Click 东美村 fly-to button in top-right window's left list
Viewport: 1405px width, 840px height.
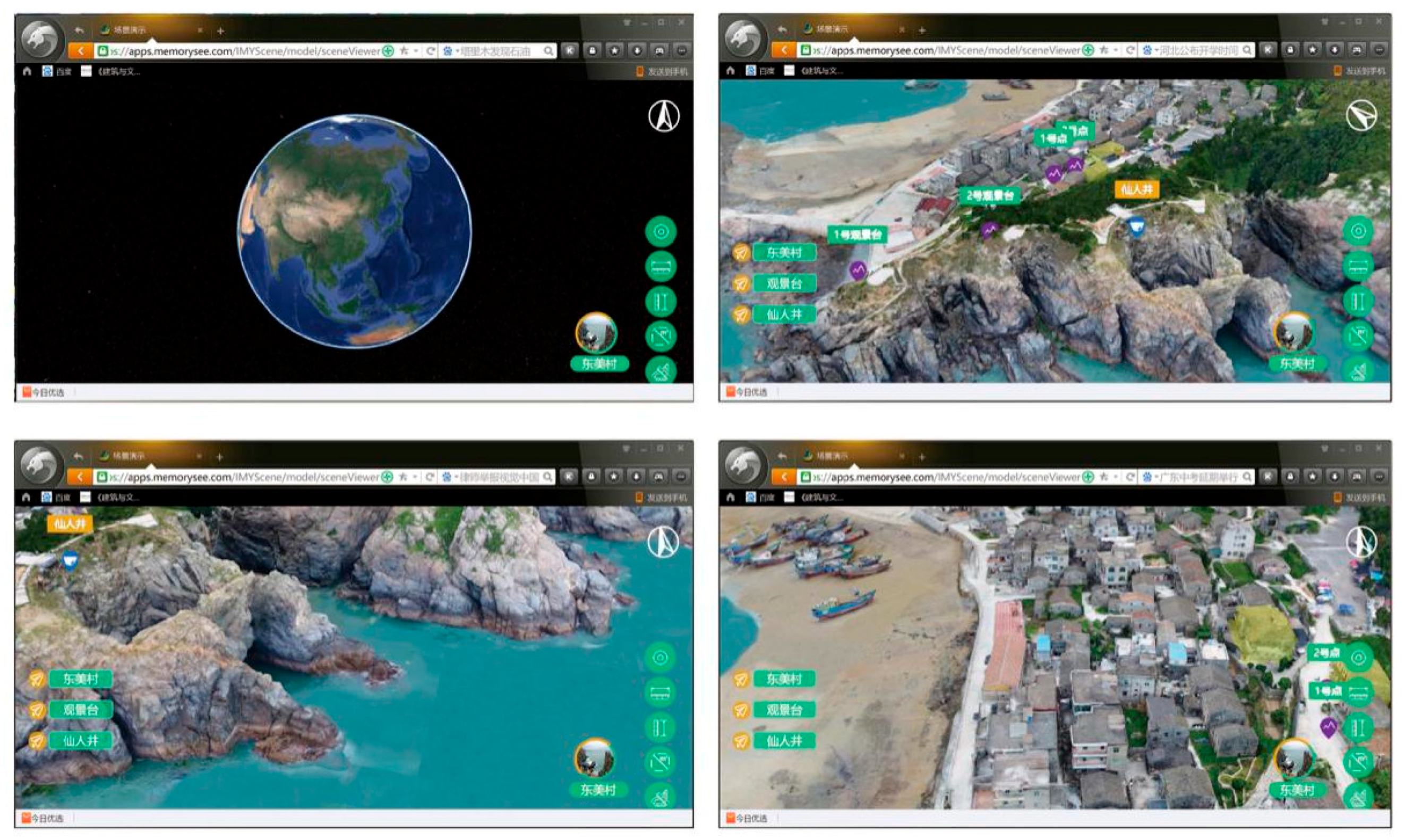click(x=784, y=252)
